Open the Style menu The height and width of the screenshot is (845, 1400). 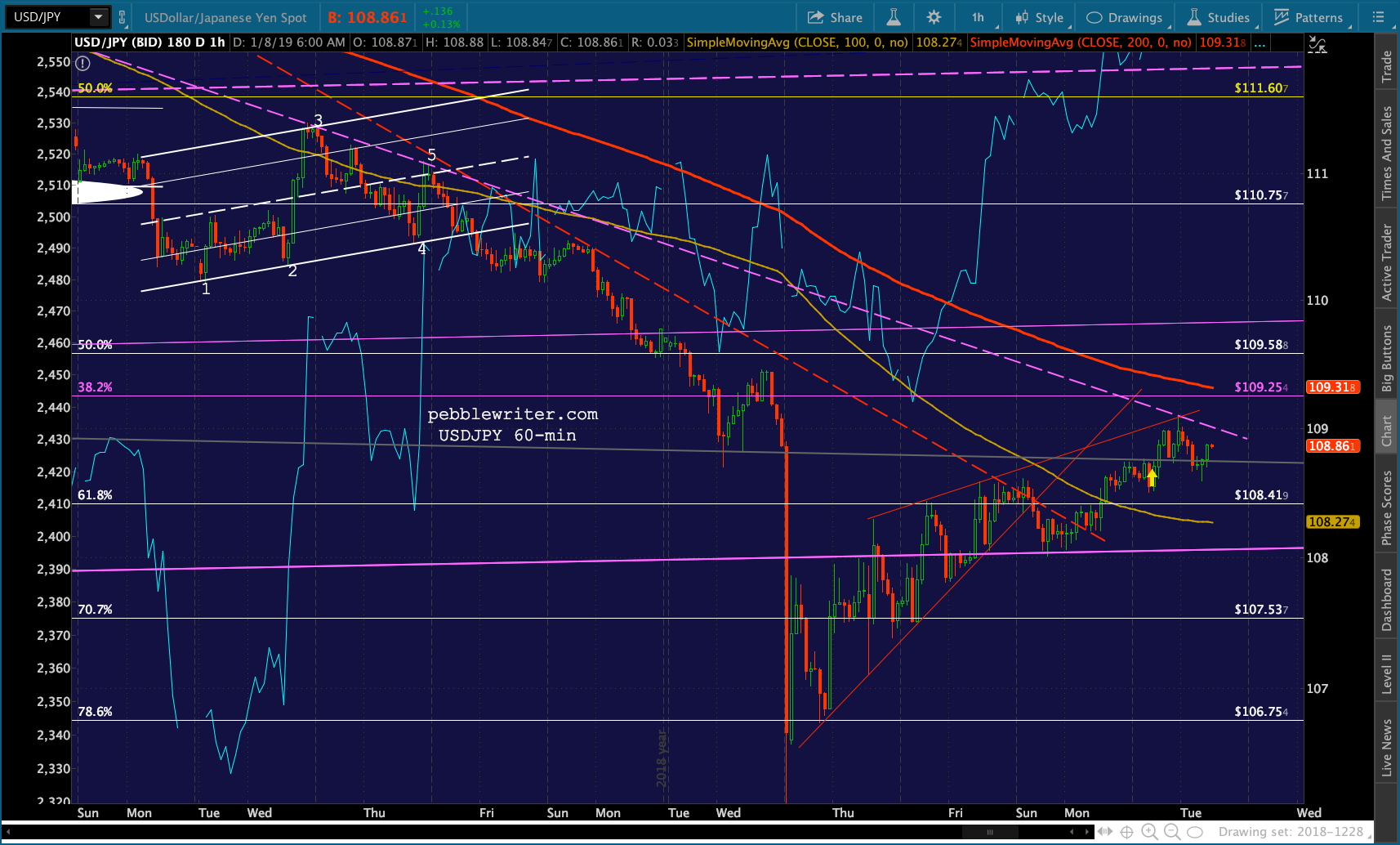pyautogui.click(x=1039, y=17)
